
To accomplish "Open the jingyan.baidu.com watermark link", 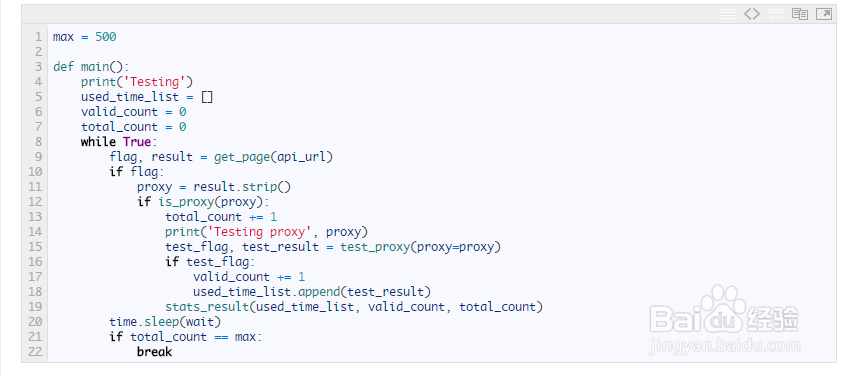I will [724, 346].
